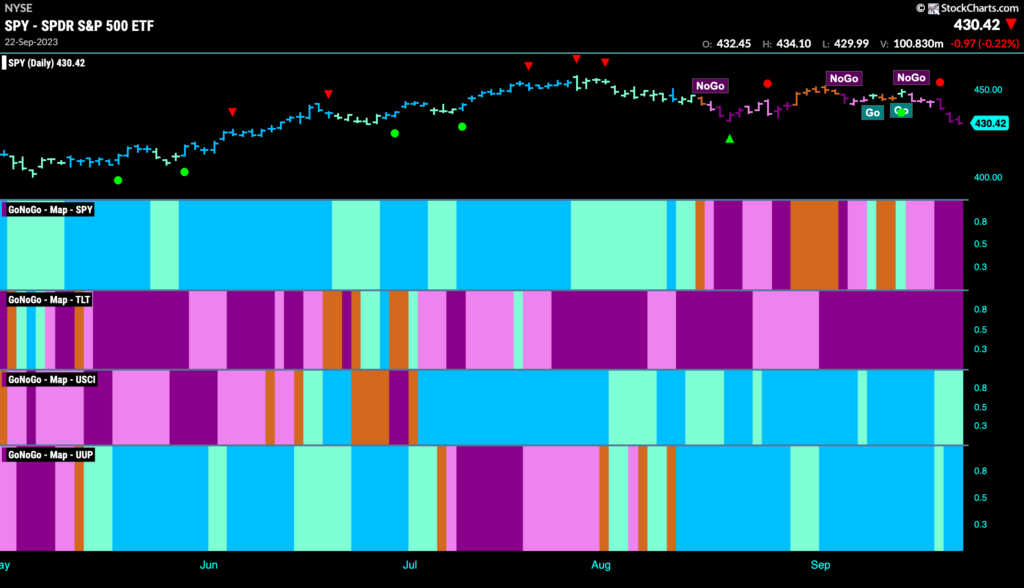Click the green circle marker in early July

point(462,127)
